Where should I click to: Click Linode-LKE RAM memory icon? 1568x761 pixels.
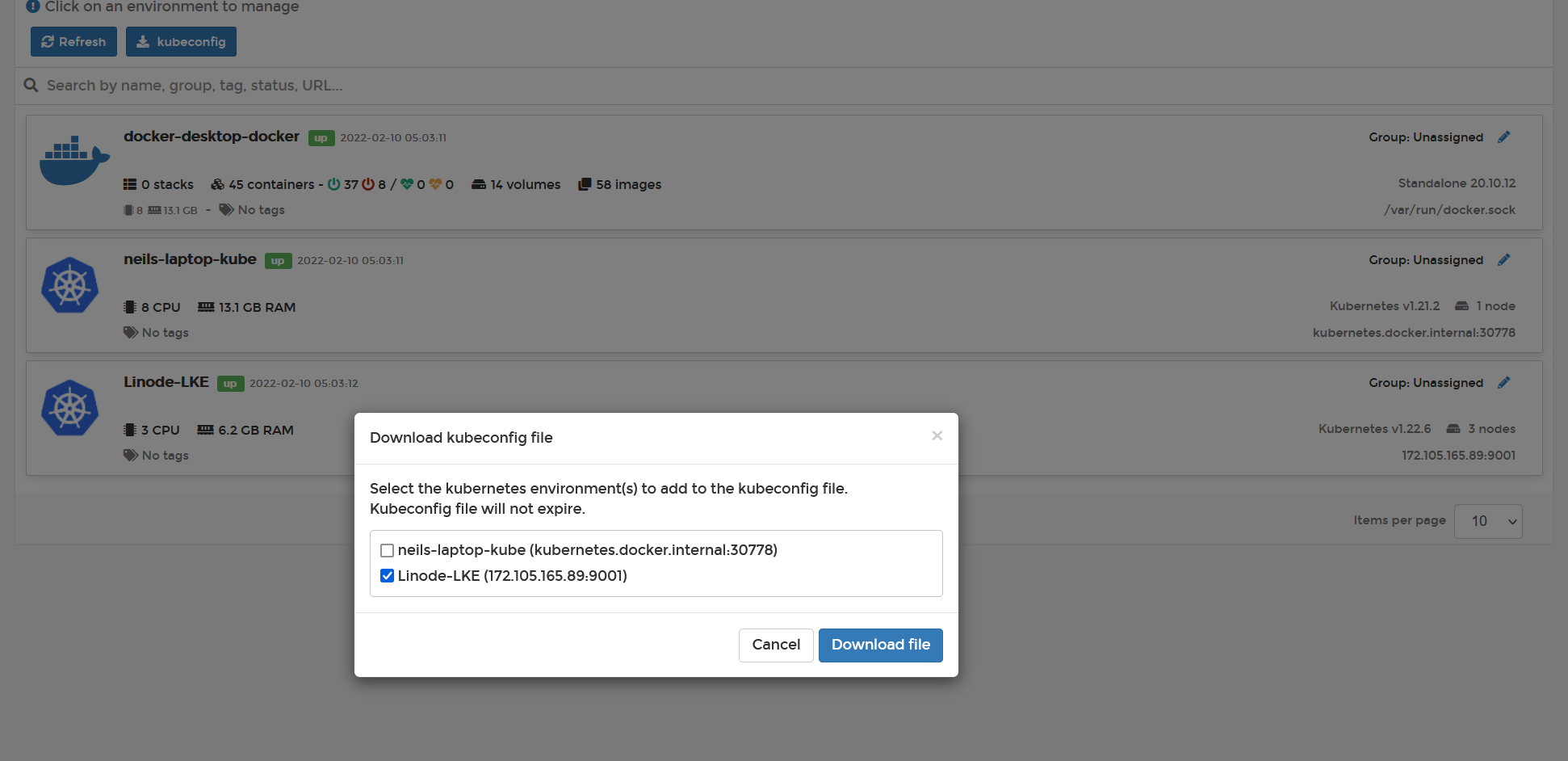point(206,430)
